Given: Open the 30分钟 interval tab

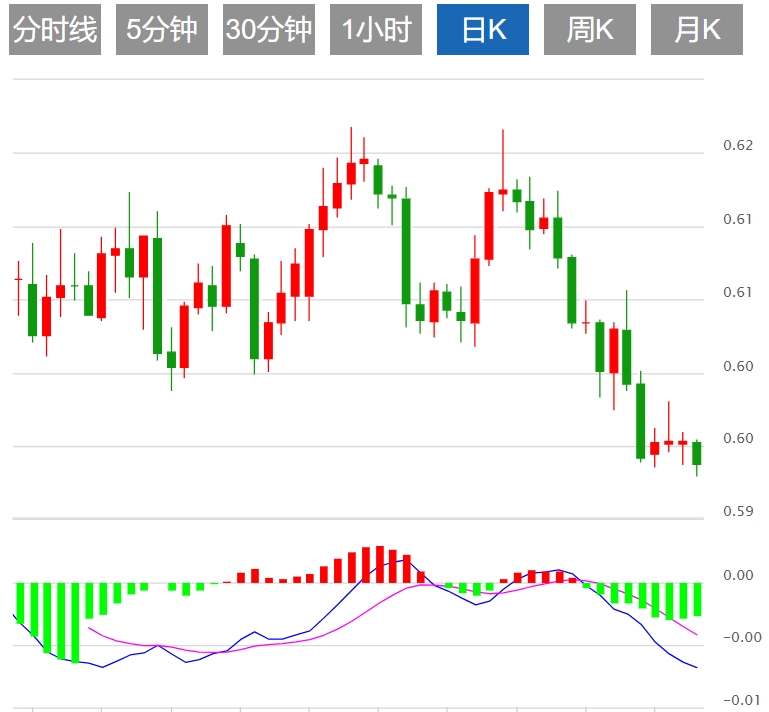Looking at the screenshot, I should pos(269,30).
